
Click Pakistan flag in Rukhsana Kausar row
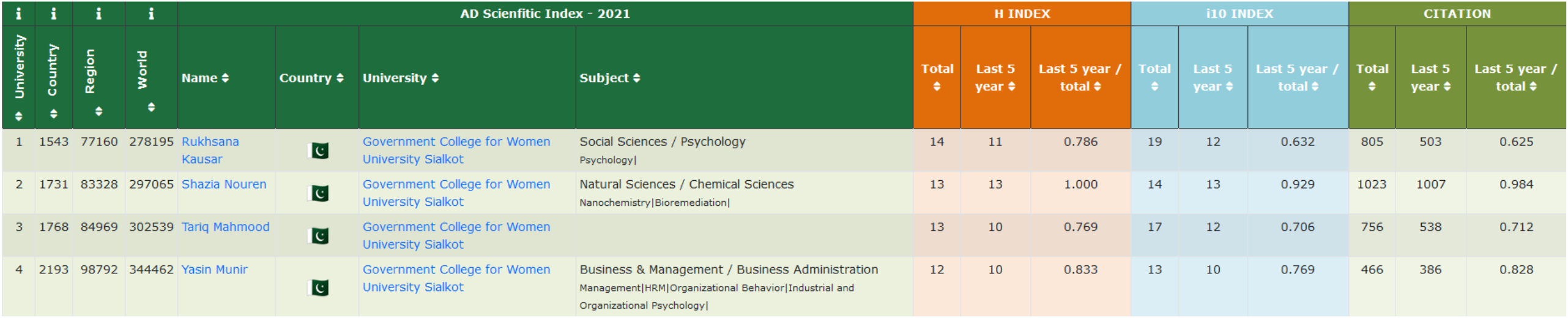318,151
